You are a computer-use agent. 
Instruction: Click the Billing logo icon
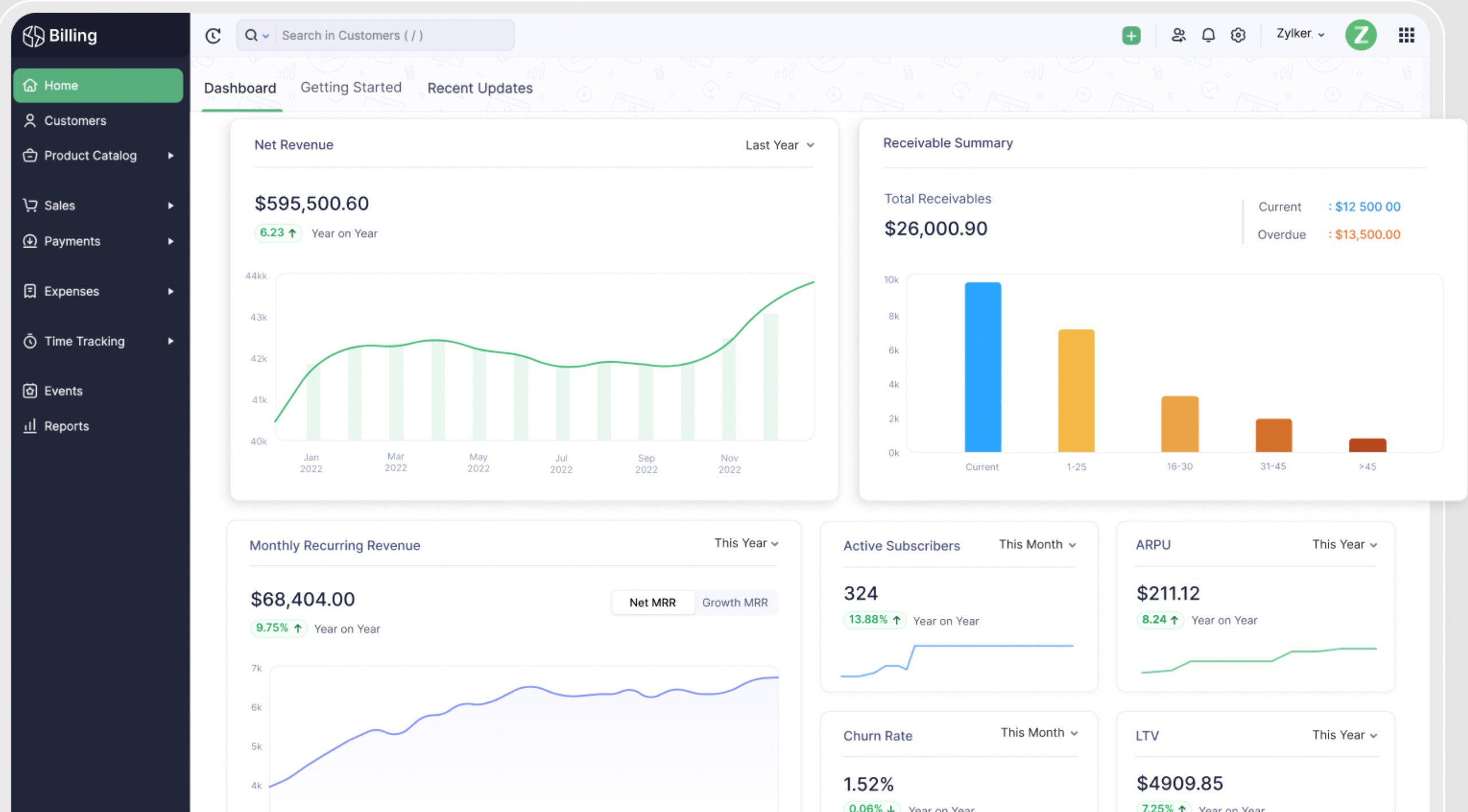(x=33, y=36)
